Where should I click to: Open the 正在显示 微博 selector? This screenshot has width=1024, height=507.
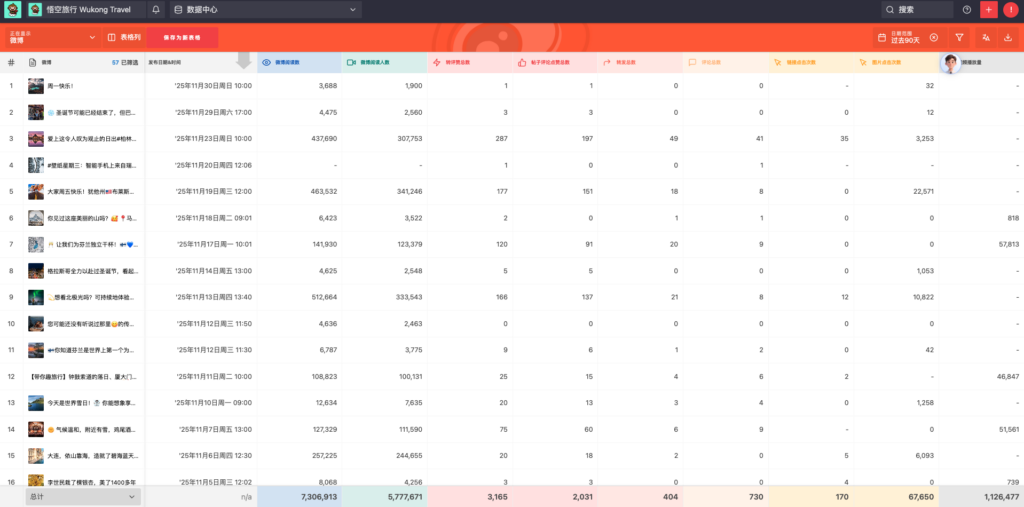(x=50, y=37)
